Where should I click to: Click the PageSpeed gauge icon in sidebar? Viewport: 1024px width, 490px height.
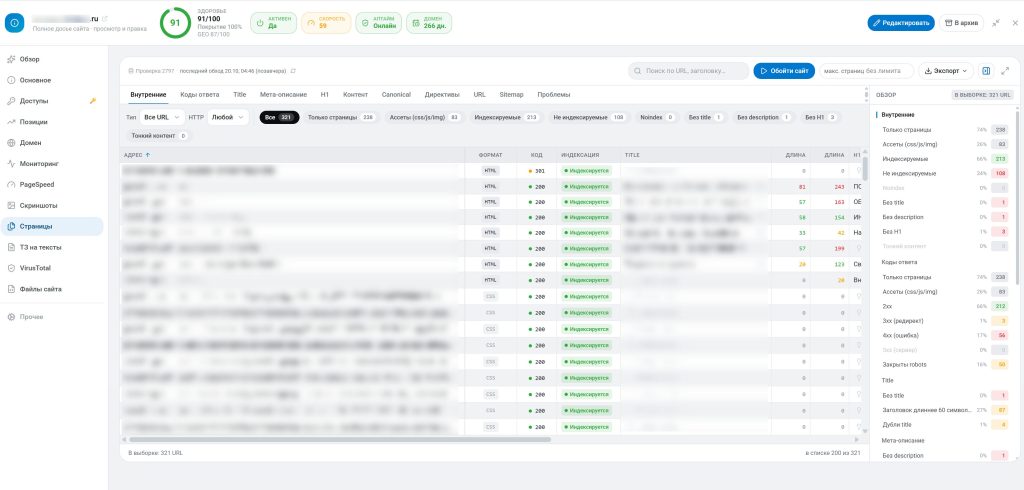tap(11, 185)
